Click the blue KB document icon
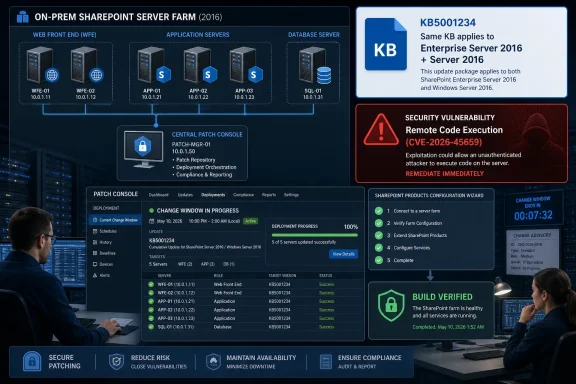Viewport: 576px width, 384px height. 386,44
